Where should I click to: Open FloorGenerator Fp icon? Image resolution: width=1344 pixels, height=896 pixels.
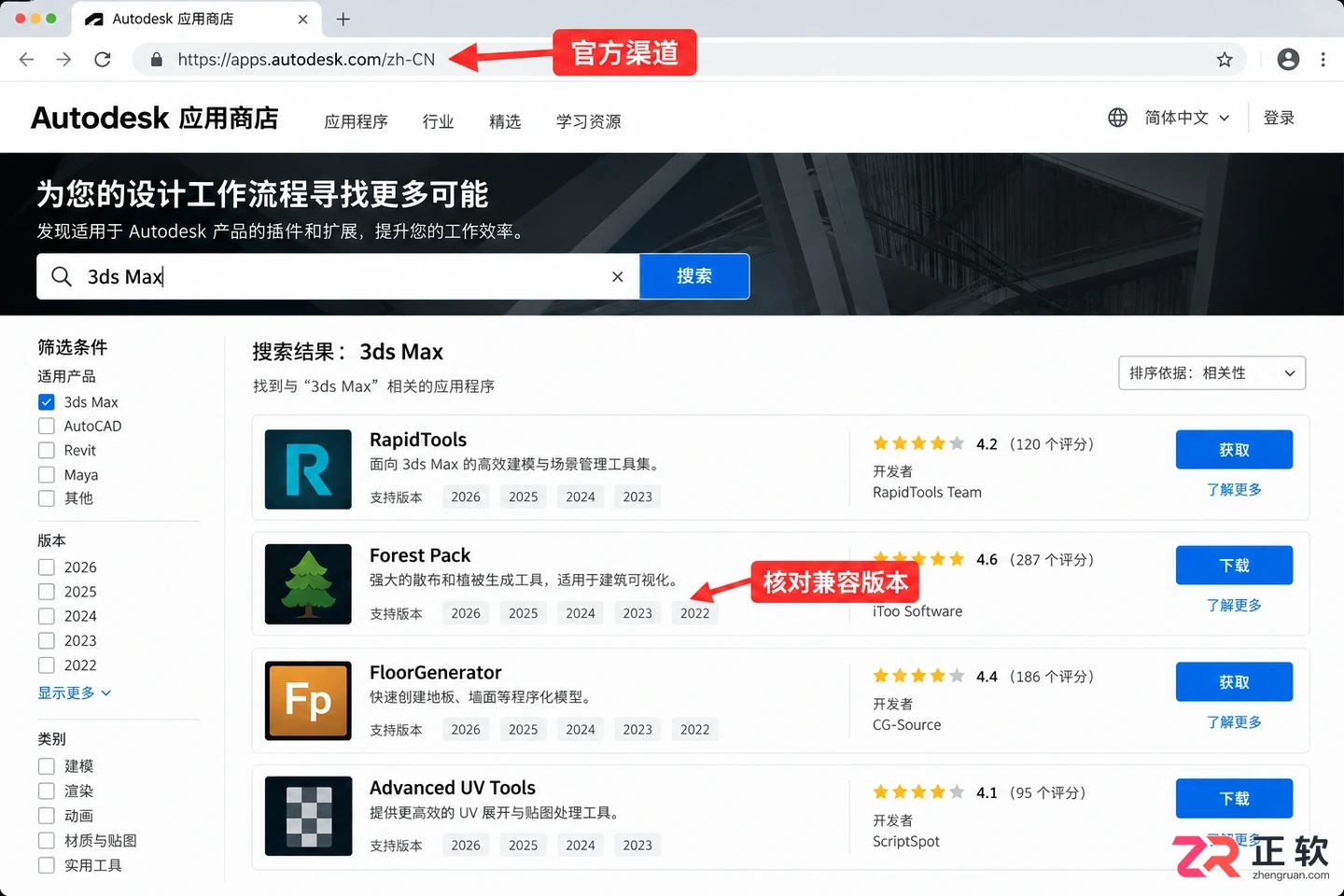click(x=308, y=701)
